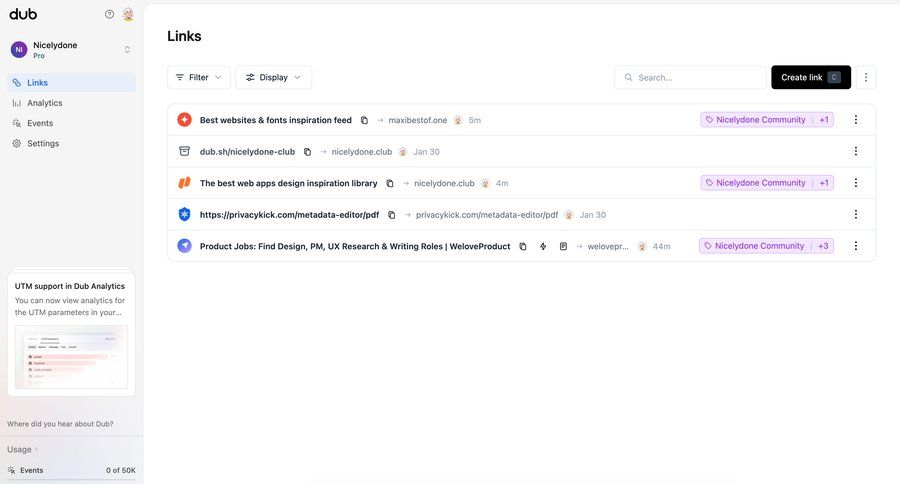Open Events in sidebar
The width and height of the screenshot is (900, 484).
(71, 123)
